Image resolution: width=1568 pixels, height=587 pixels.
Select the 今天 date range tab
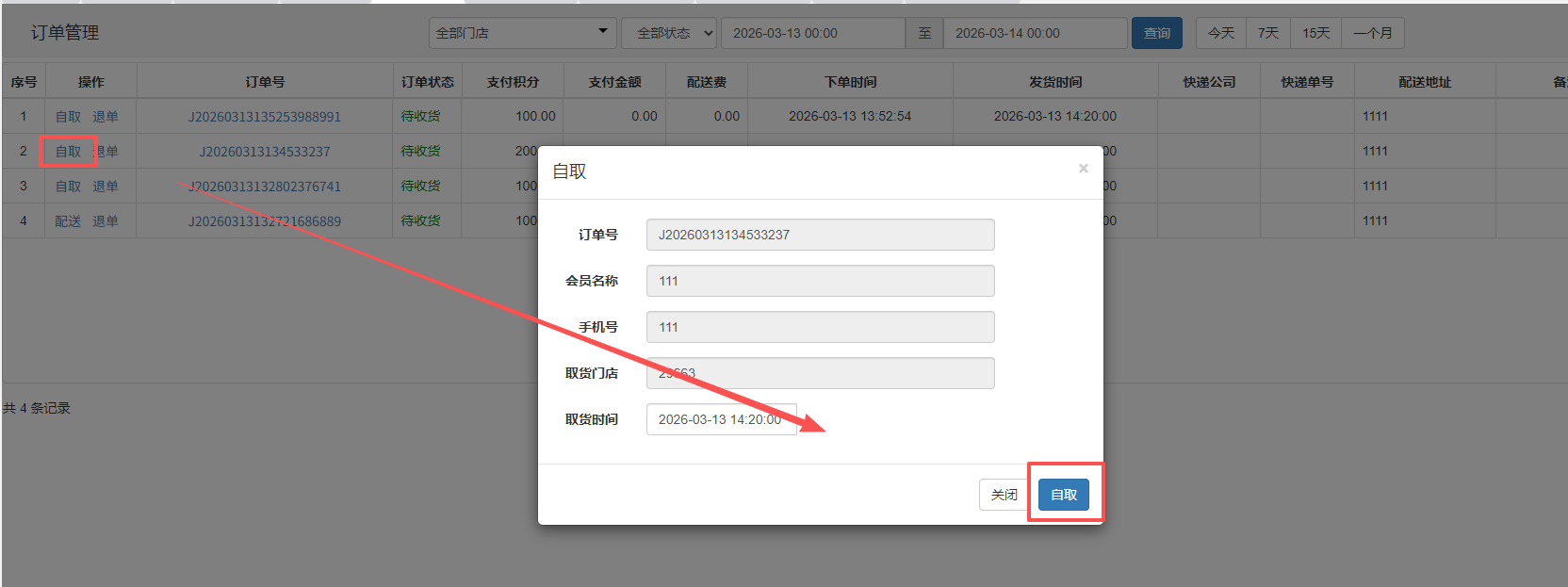point(1220,33)
